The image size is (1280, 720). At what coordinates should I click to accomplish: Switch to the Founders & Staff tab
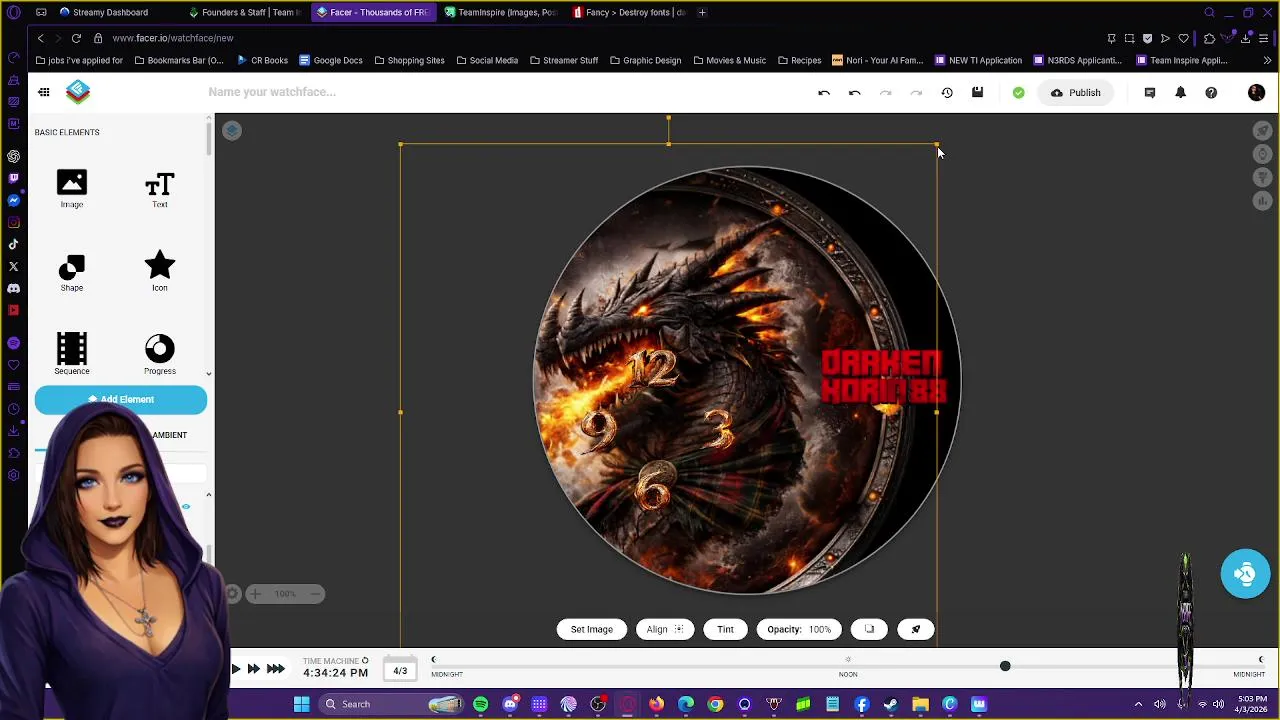245,12
